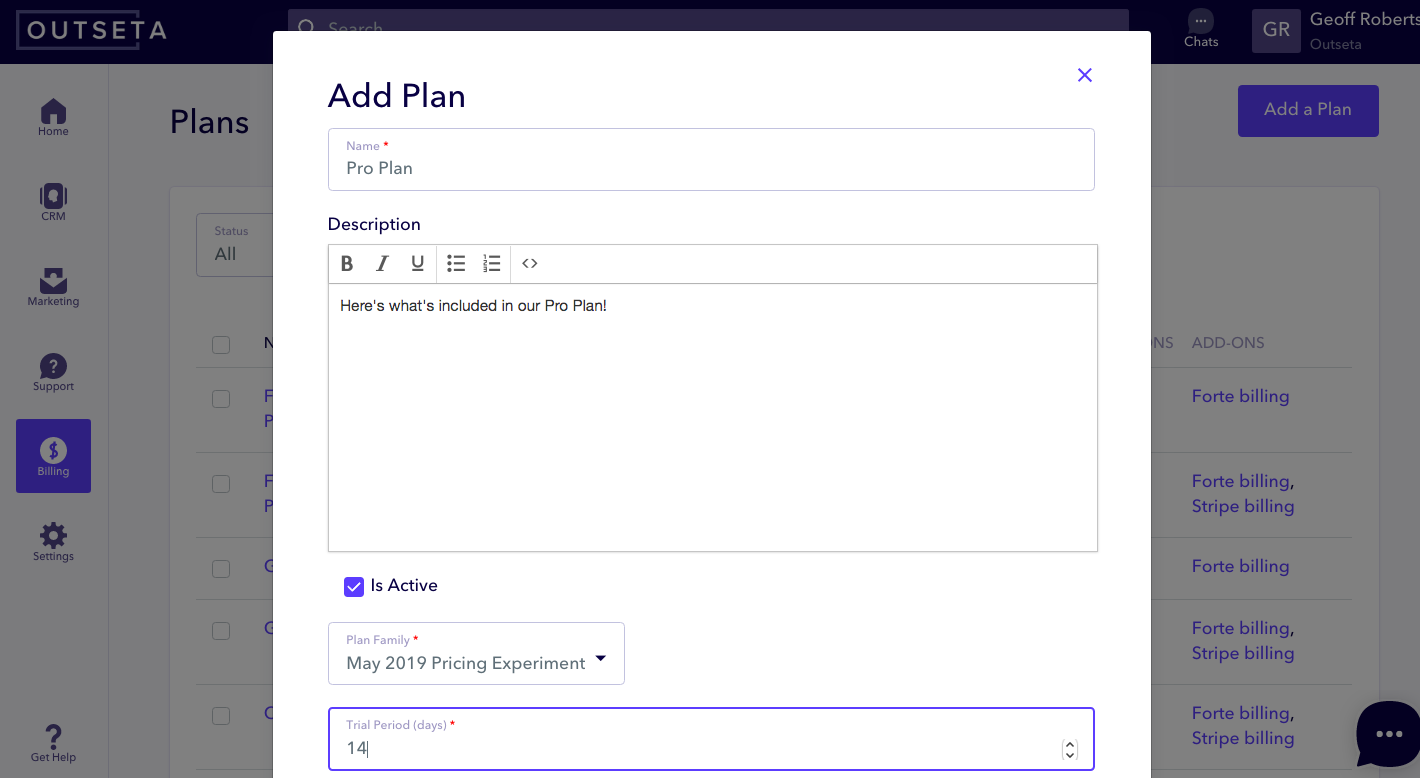The width and height of the screenshot is (1420, 778).
Task: Insert a bulleted list in description
Action: pos(456,264)
